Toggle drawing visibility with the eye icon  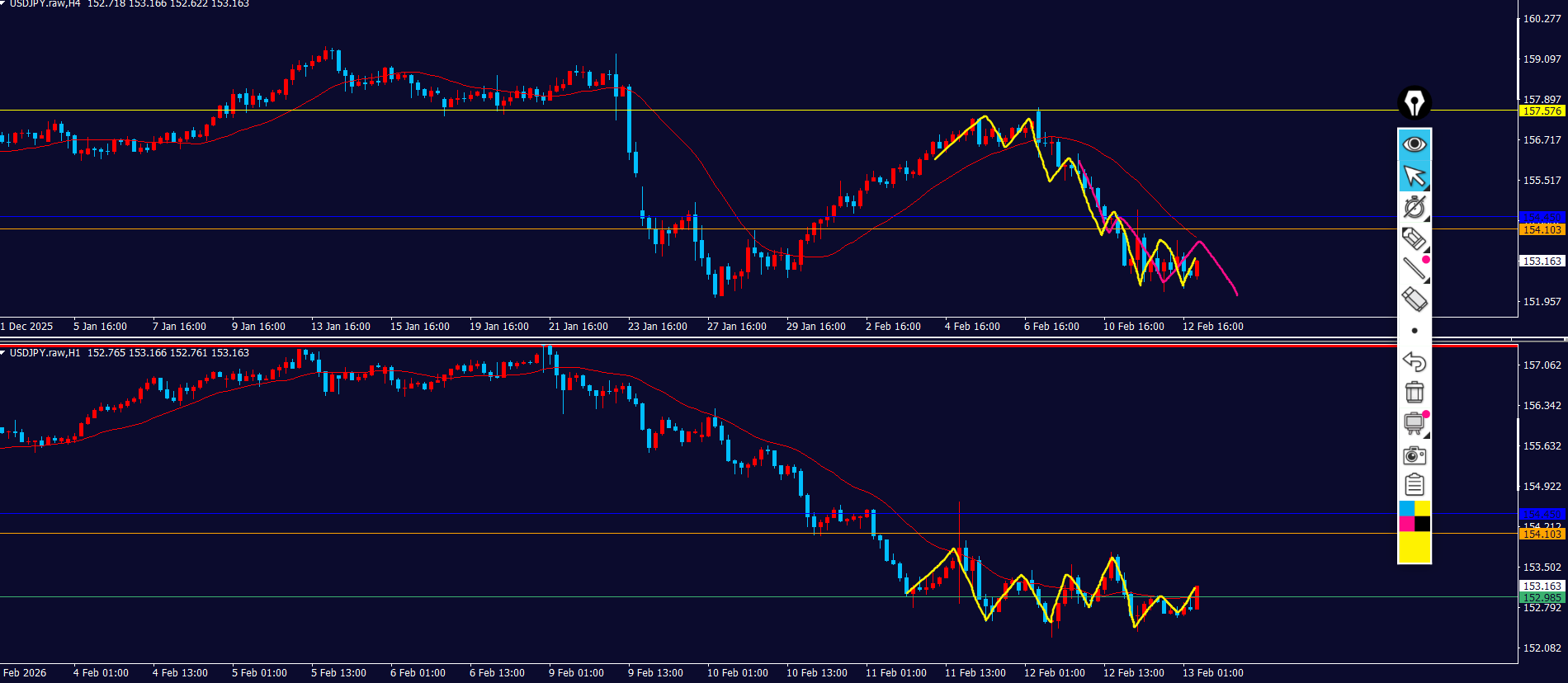point(1414,144)
